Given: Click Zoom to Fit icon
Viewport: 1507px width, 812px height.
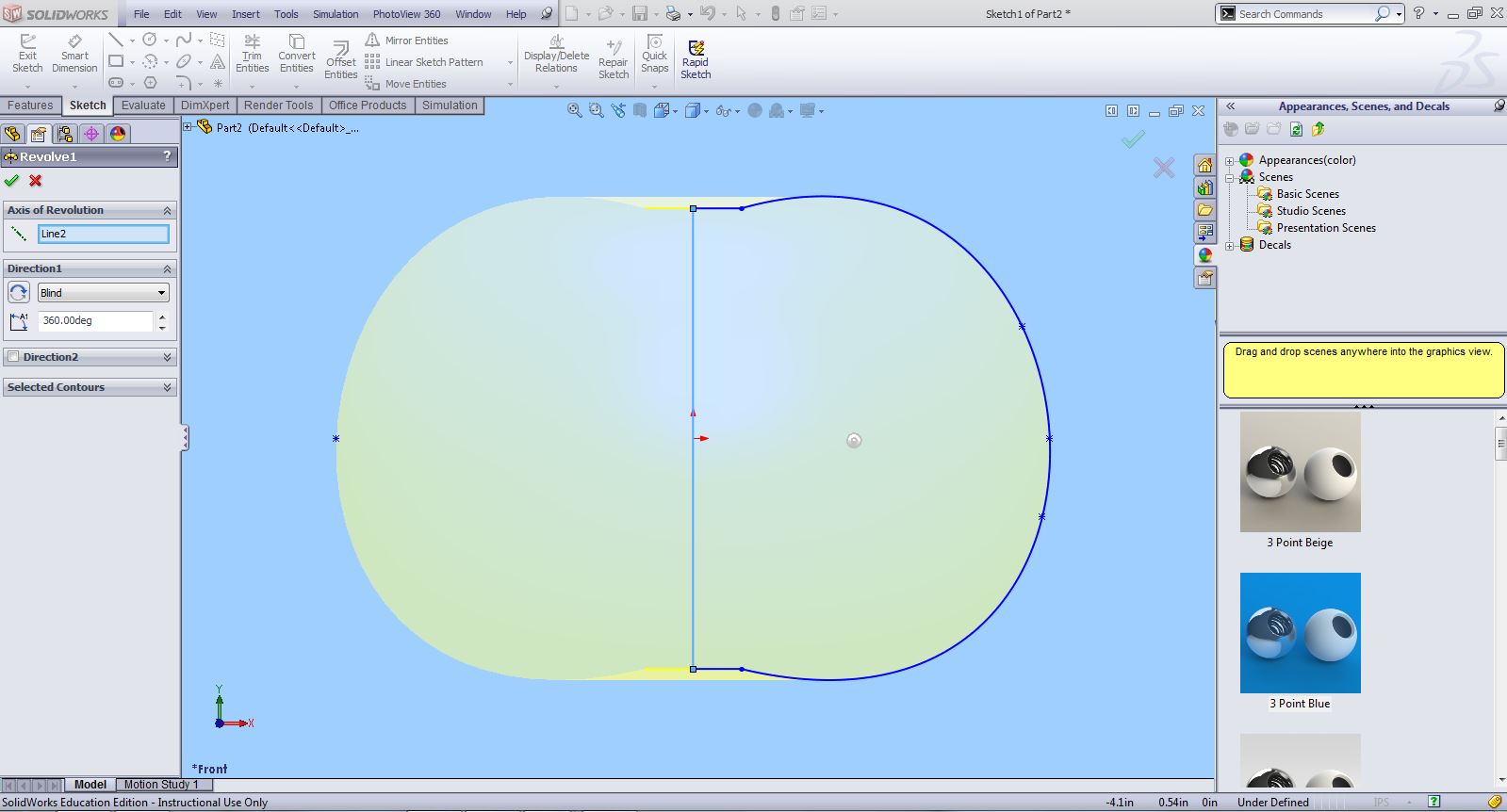Looking at the screenshot, I should pyautogui.click(x=574, y=110).
